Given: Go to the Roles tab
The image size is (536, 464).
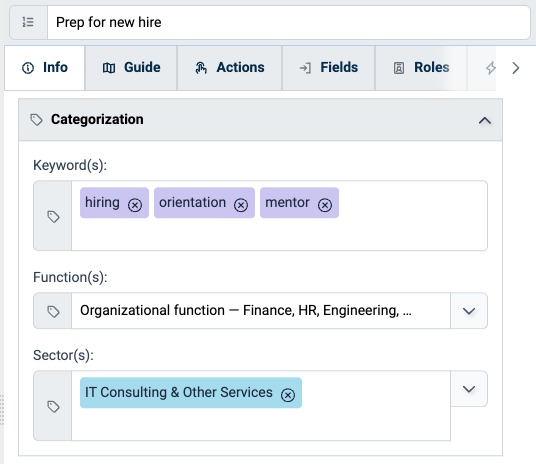Looking at the screenshot, I should point(421,68).
